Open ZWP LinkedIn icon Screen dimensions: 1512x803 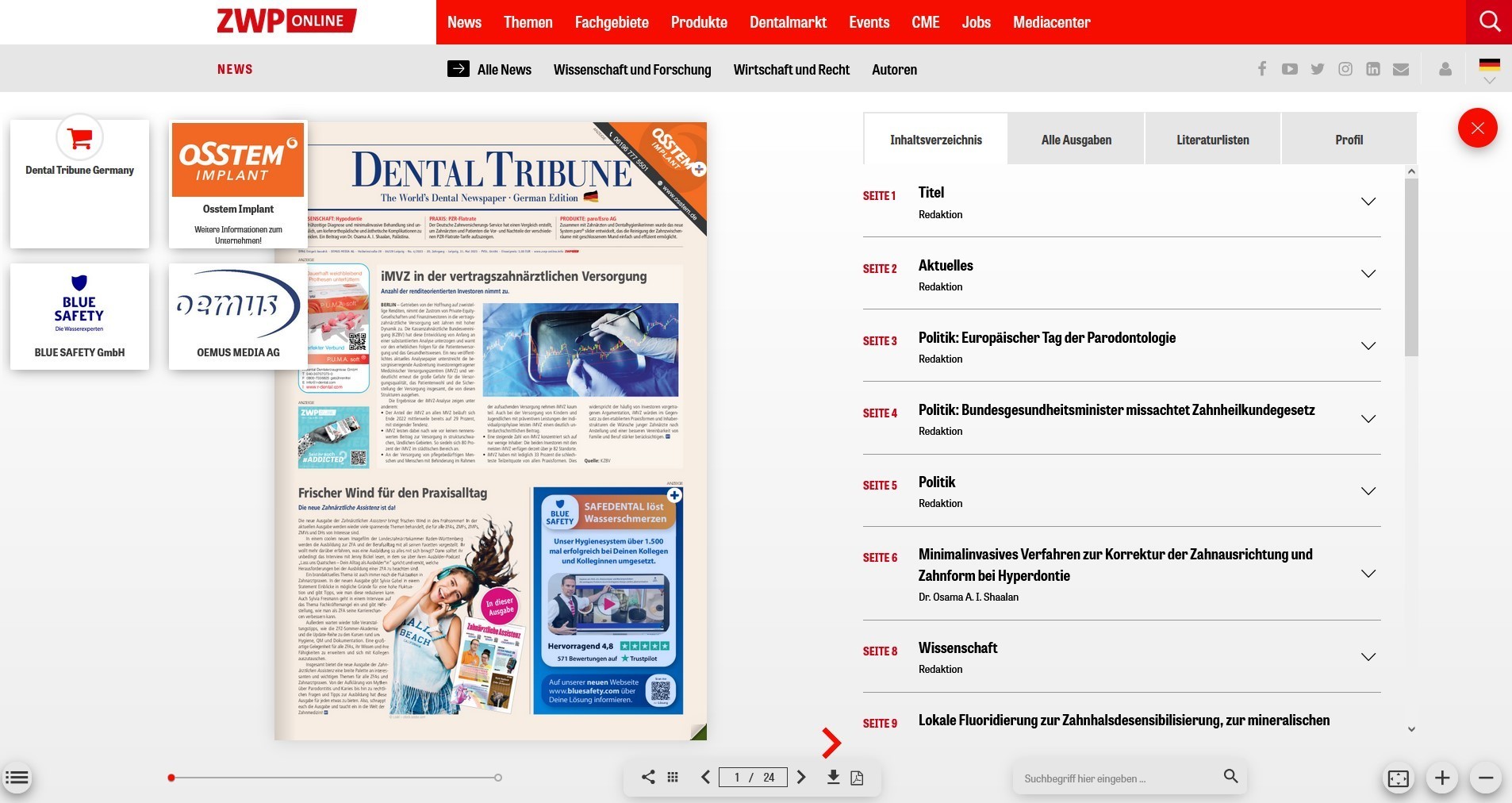pyautogui.click(x=1373, y=69)
